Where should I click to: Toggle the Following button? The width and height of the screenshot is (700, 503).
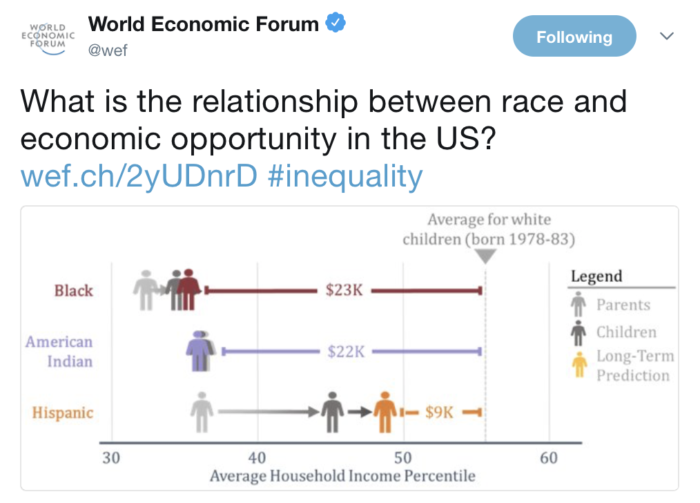coord(574,37)
